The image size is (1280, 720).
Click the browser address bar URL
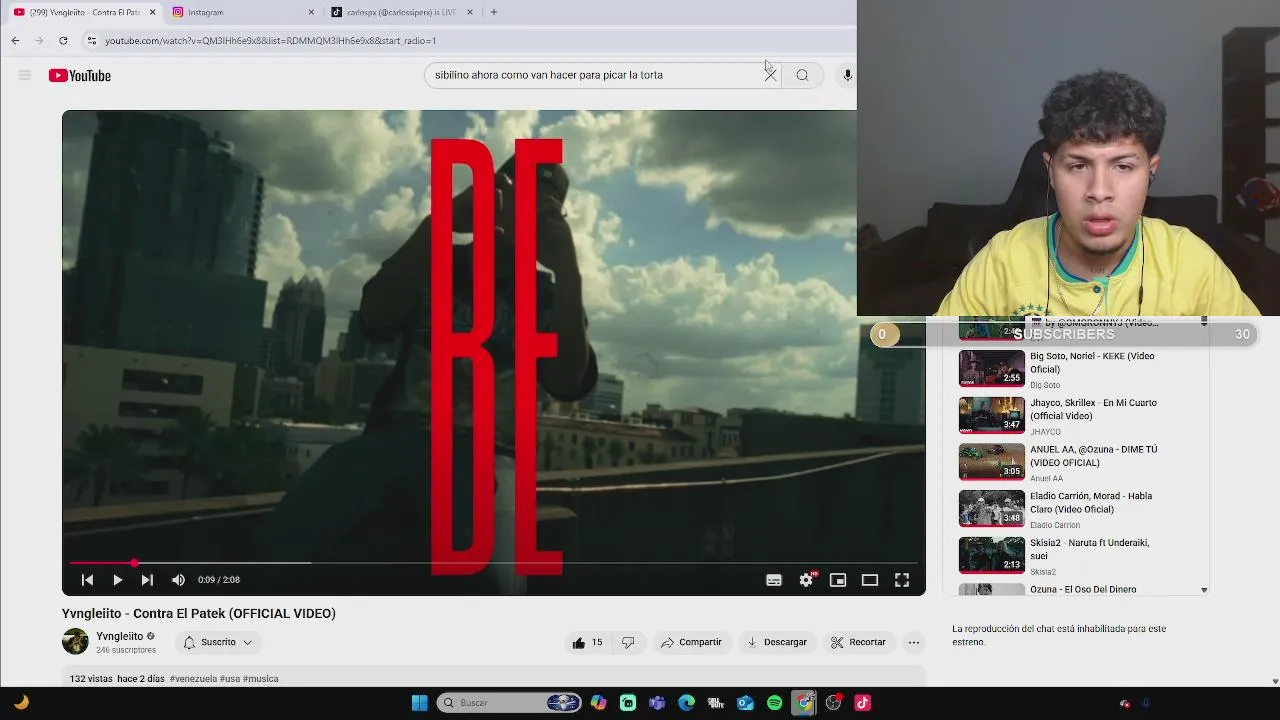[x=270, y=41]
